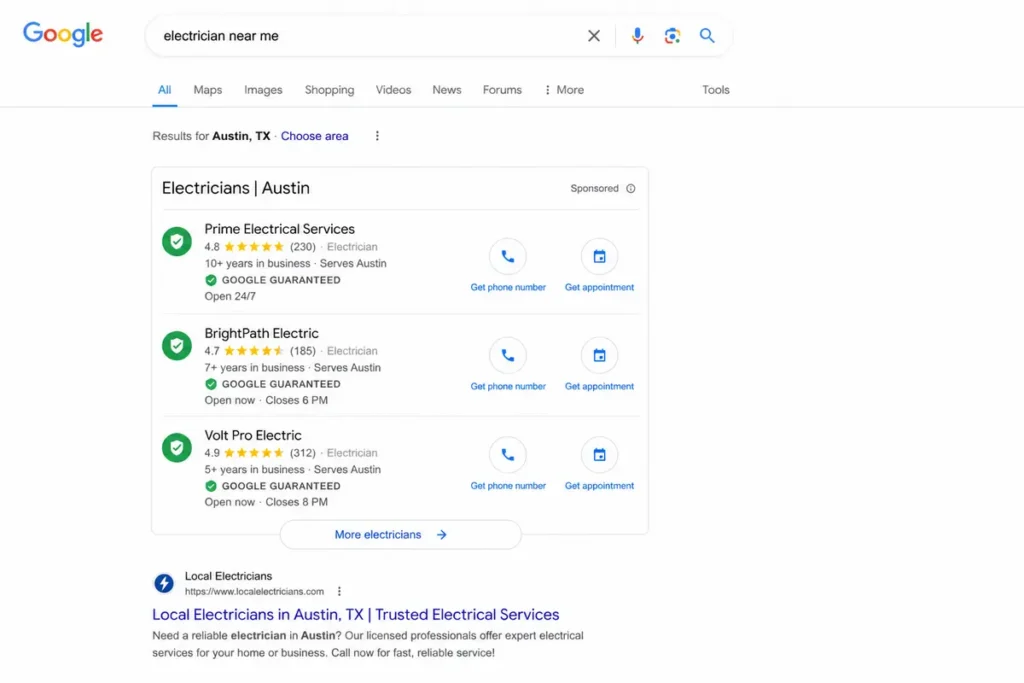Open the Shopping tab
The image size is (1024, 683).
tap(329, 90)
